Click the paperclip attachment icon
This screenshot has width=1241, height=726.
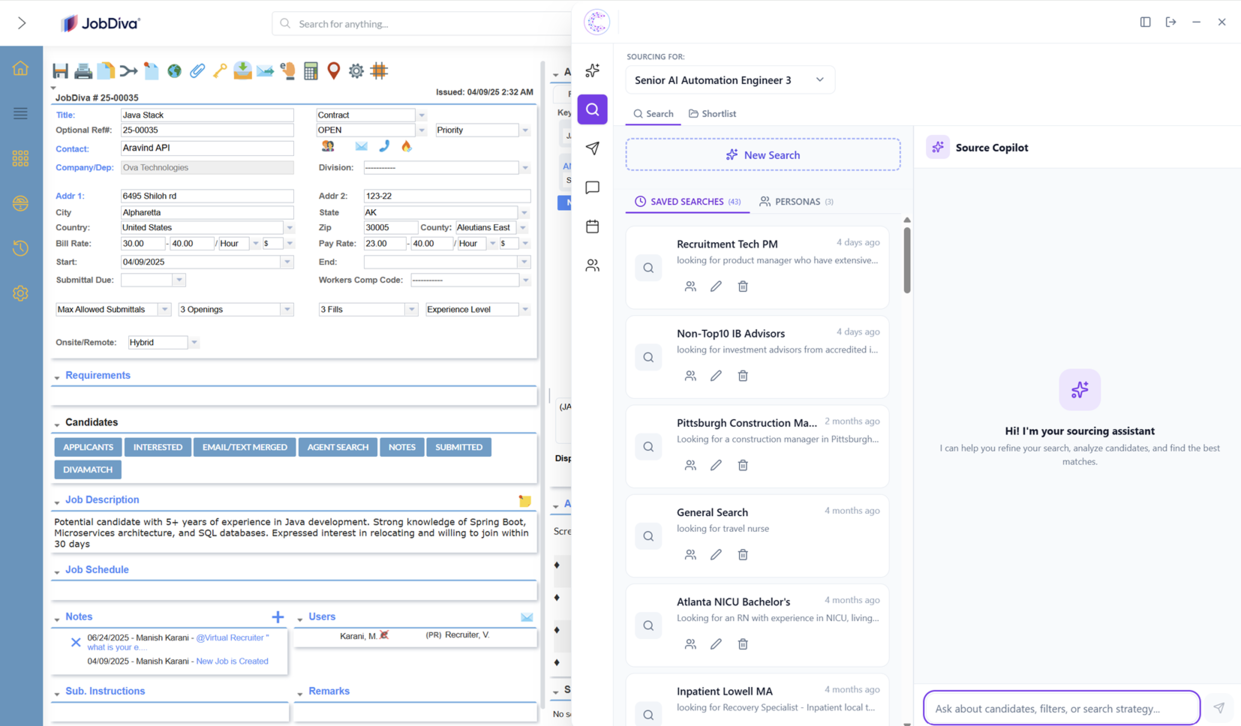click(x=197, y=71)
